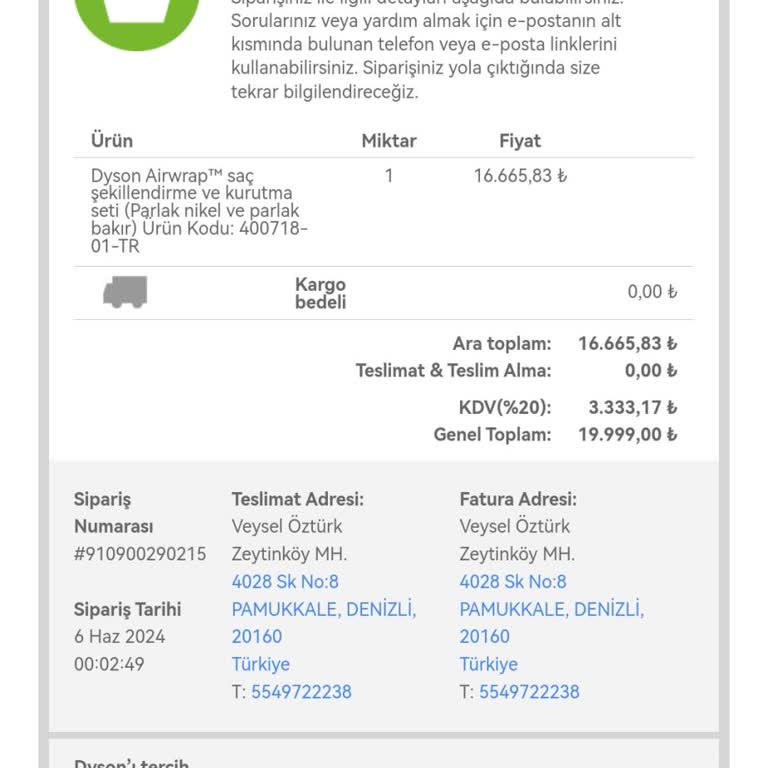Click Zeytinköy MH. under Fatura Adresi
Viewport: 768px width, 768px height.
pos(517,554)
